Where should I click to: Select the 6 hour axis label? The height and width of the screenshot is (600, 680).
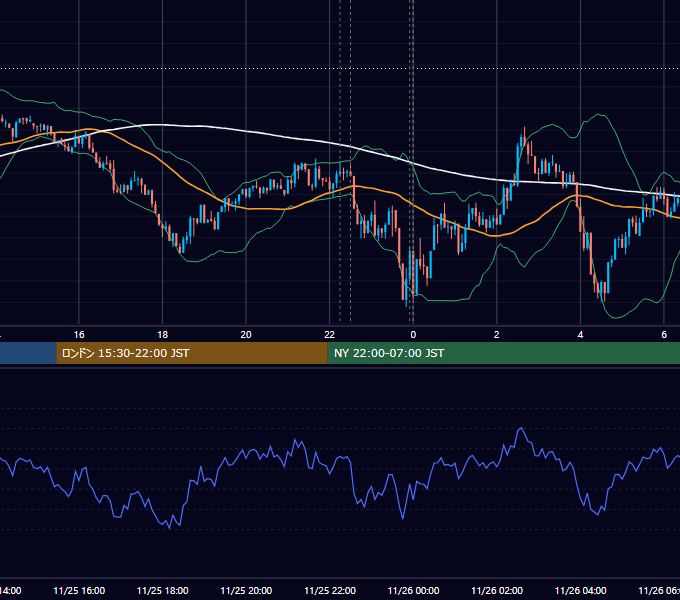pyautogui.click(x=664, y=335)
